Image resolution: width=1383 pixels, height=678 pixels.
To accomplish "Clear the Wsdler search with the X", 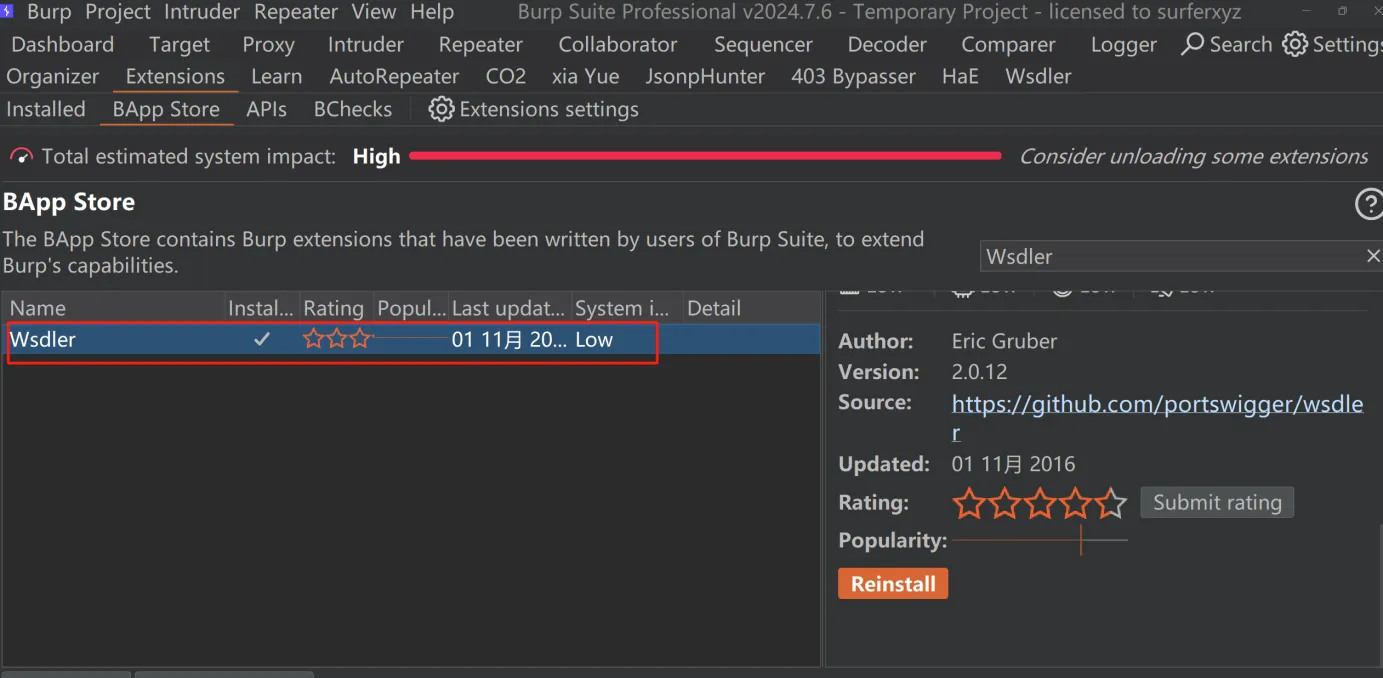I will click(x=1373, y=257).
